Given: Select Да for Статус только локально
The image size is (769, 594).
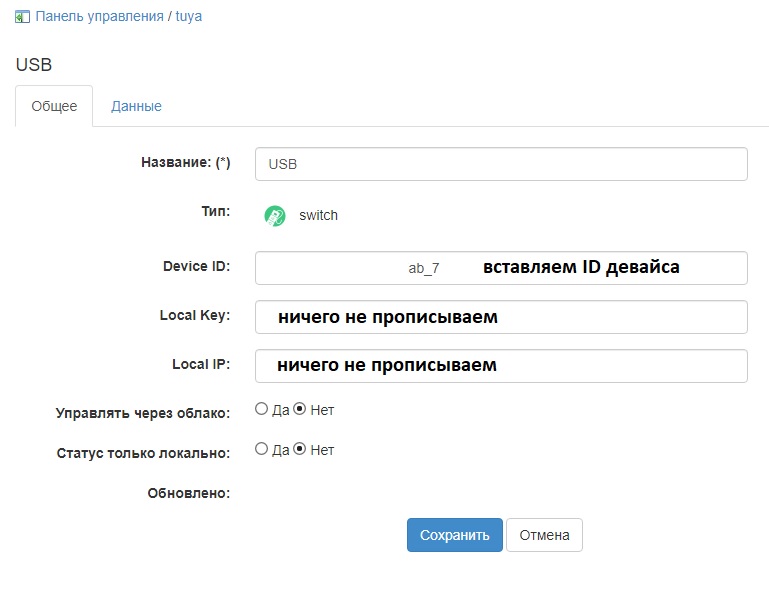Looking at the screenshot, I should pos(261,449).
